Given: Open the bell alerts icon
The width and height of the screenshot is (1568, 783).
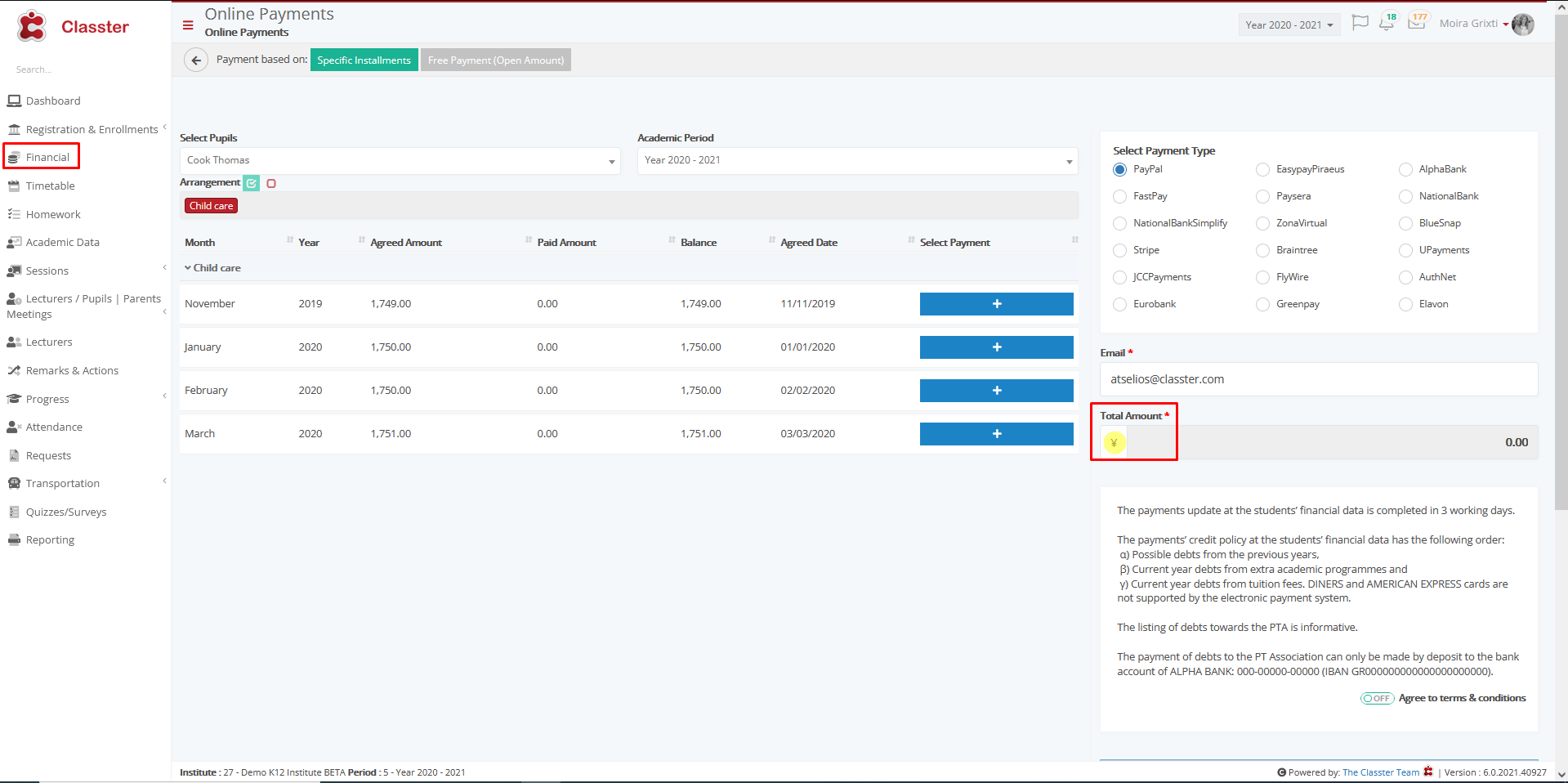Looking at the screenshot, I should pos(1387,23).
